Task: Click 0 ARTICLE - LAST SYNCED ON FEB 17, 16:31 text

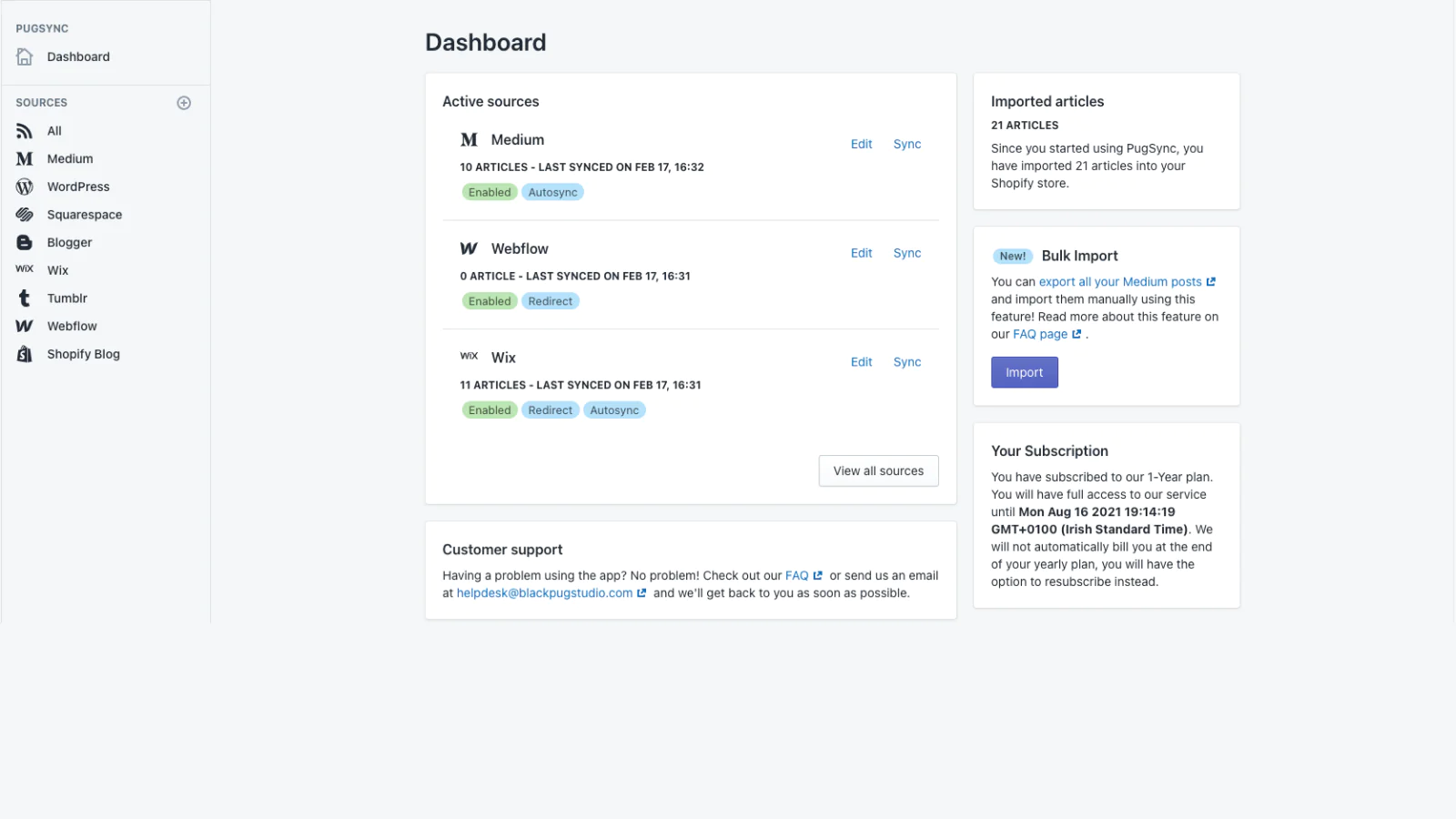Action: click(575, 277)
